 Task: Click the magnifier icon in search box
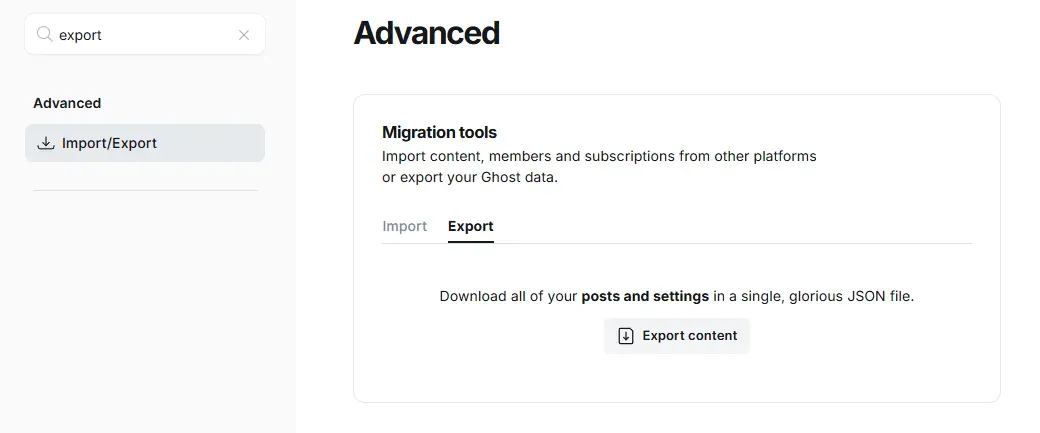click(45, 35)
